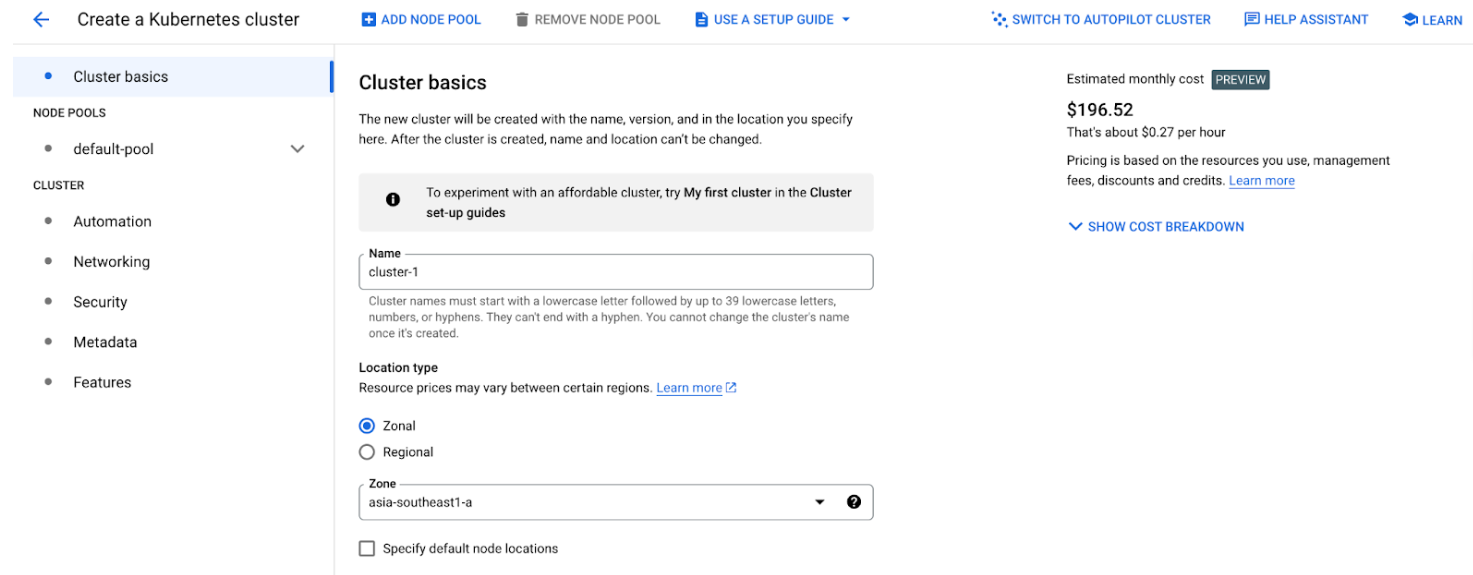Open Learn more link under Location type
The width and height of the screenshot is (1473, 575).
point(689,387)
